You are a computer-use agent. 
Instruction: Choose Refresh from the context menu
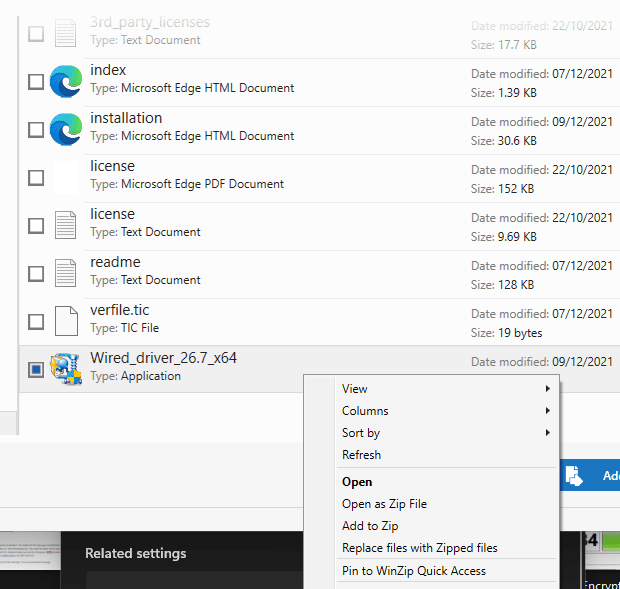pos(361,455)
